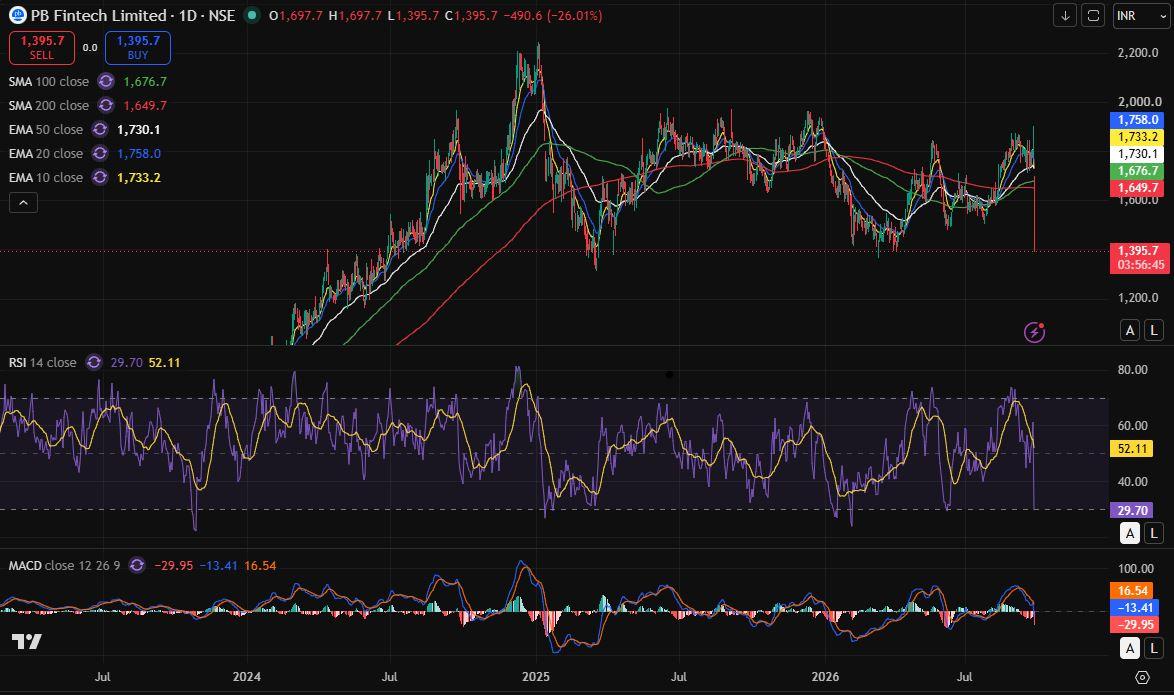Click the -29.95 MACD axis label
The image size is (1174, 695).
[1134, 624]
